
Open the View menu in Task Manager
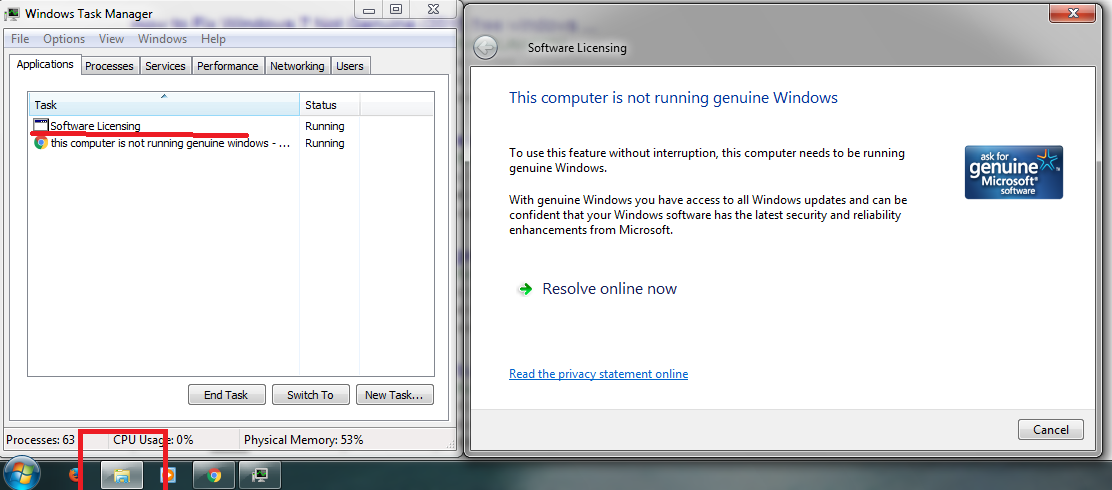pos(111,39)
